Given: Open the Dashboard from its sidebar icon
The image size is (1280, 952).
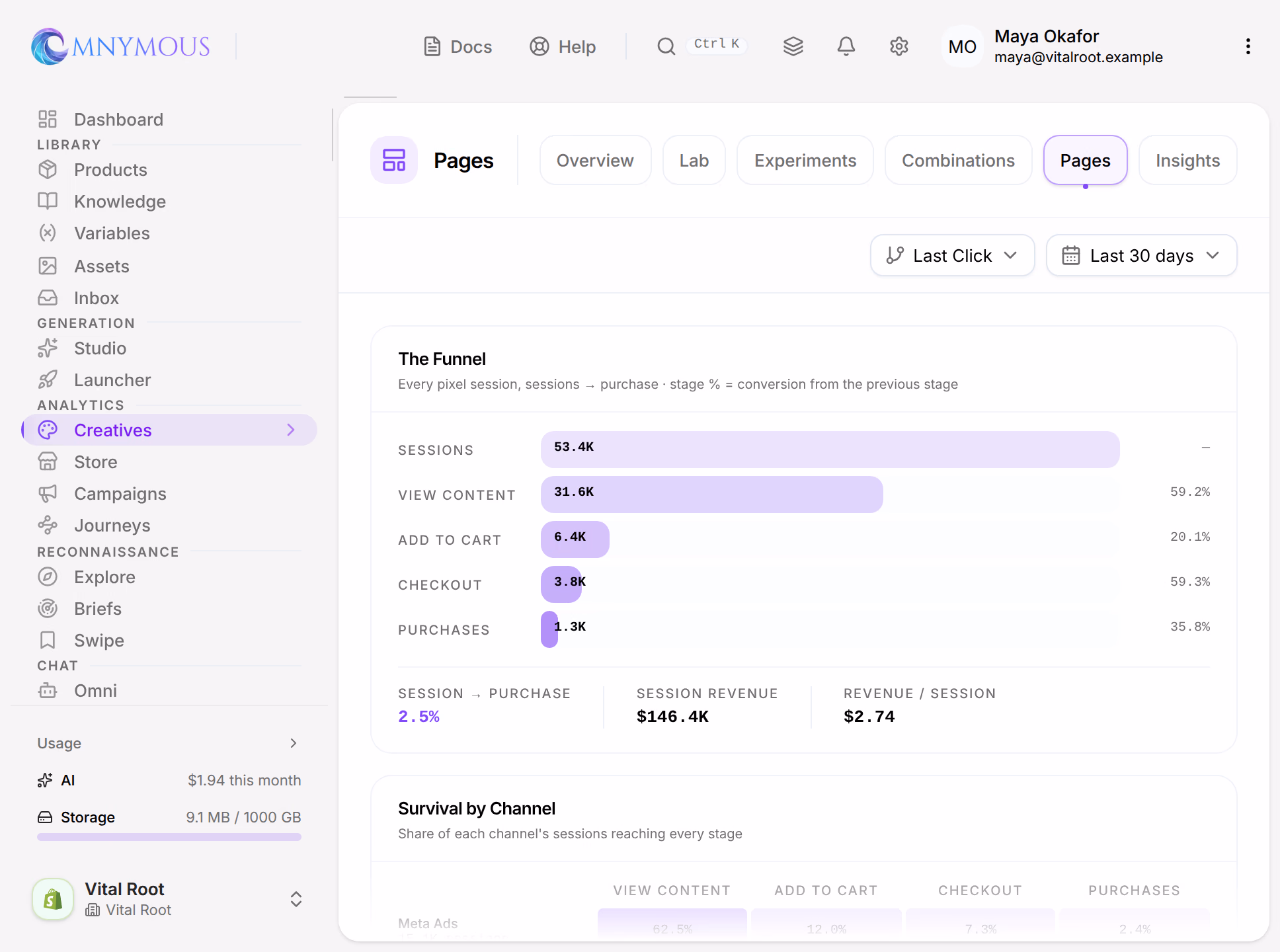Looking at the screenshot, I should (48, 119).
